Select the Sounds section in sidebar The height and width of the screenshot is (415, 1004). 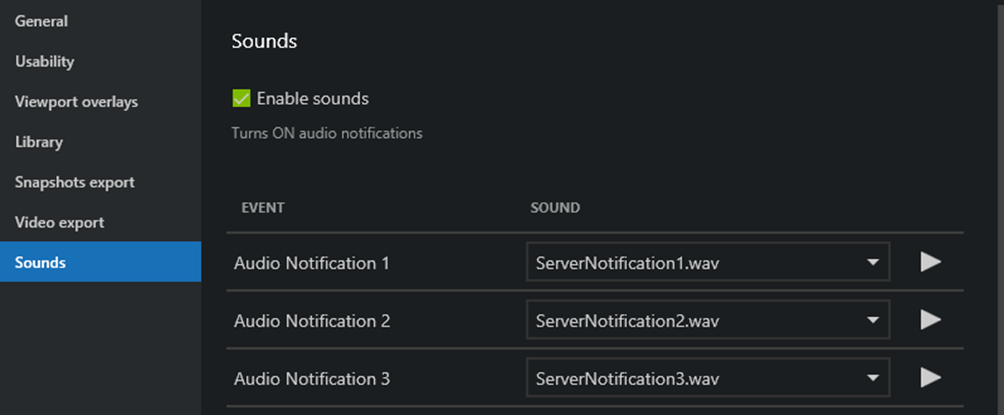40,263
